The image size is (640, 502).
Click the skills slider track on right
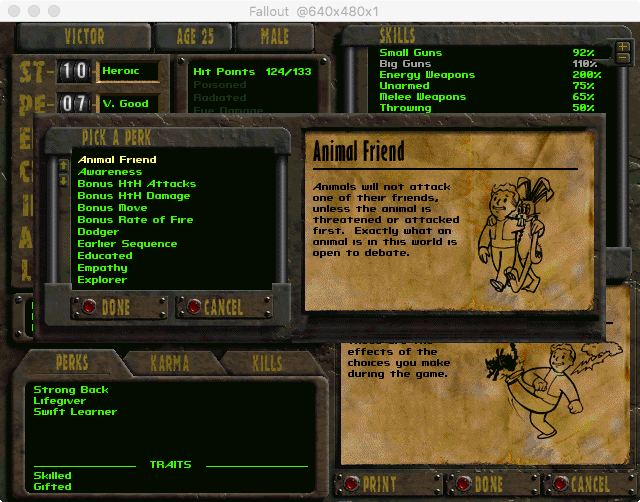pyautogui.click(x=622, y=155)
